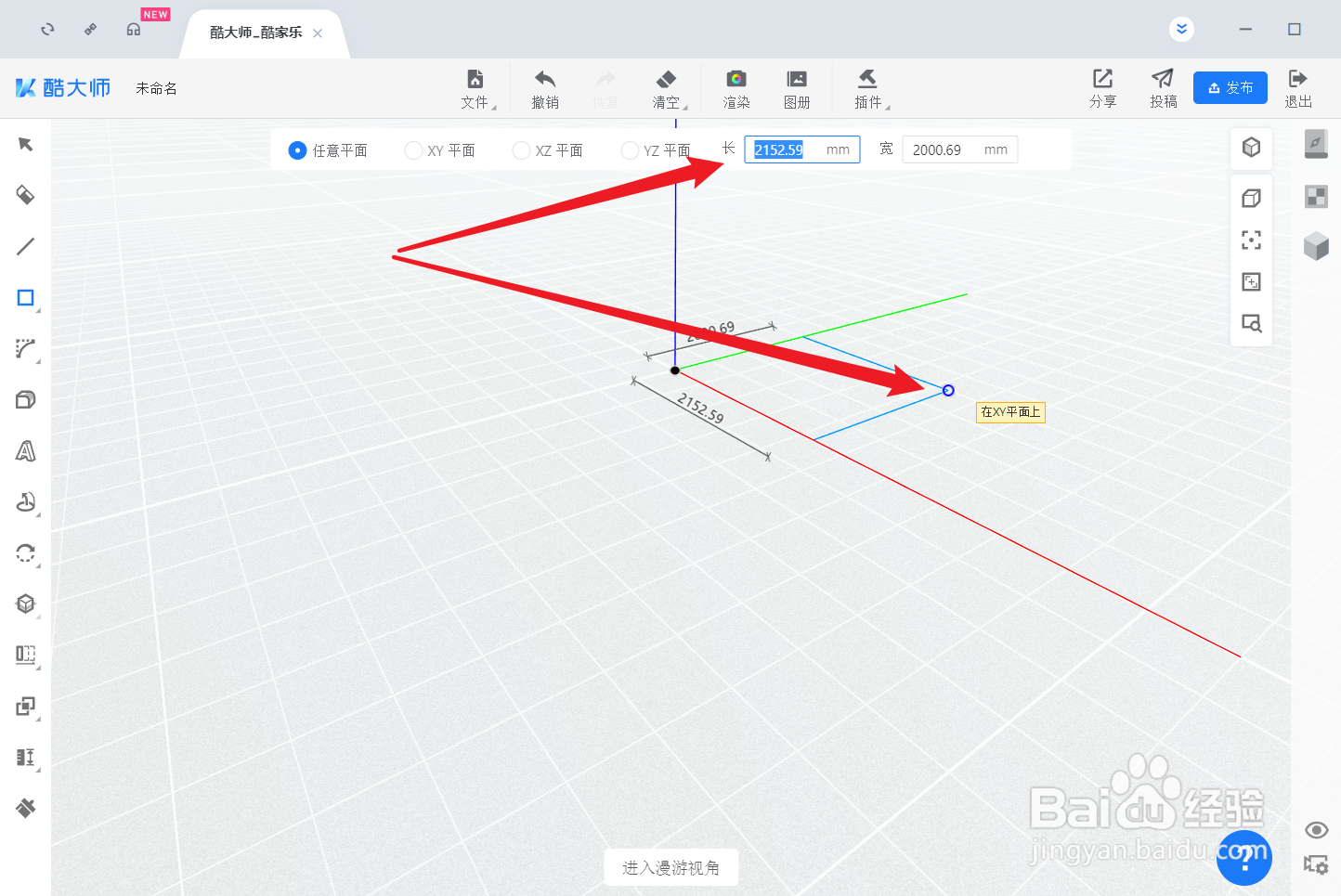Minimize the application window
Viewport: 1341px width, 896px height.
(x=1245, y=30)
